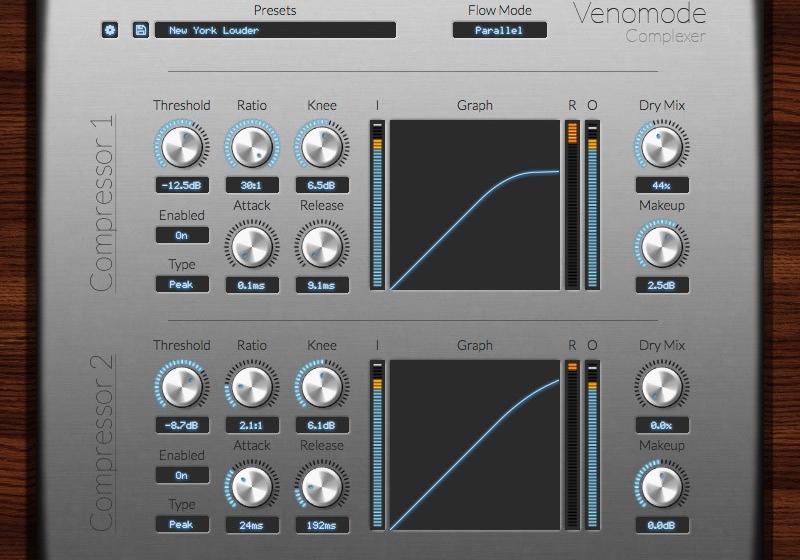This screenshot has width=800, height=560.
Task: Click Compressor 2 Threshold knob
Action: click(x=182, y=386)
